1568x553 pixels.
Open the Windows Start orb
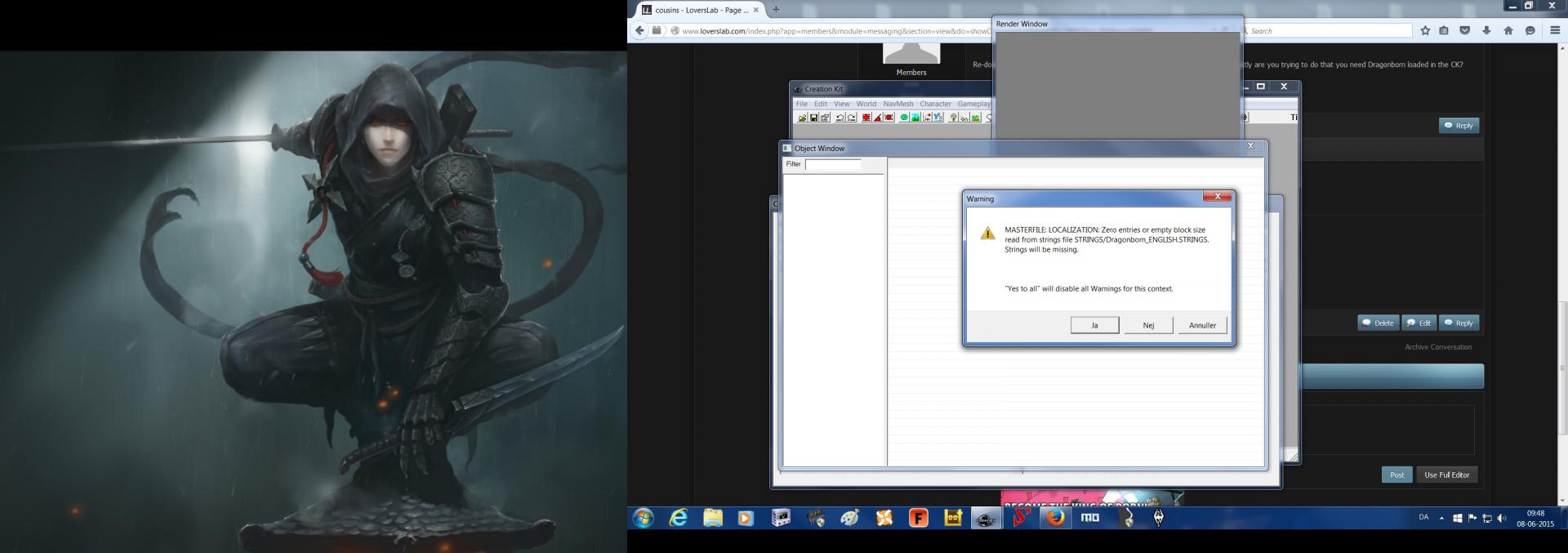644,518
